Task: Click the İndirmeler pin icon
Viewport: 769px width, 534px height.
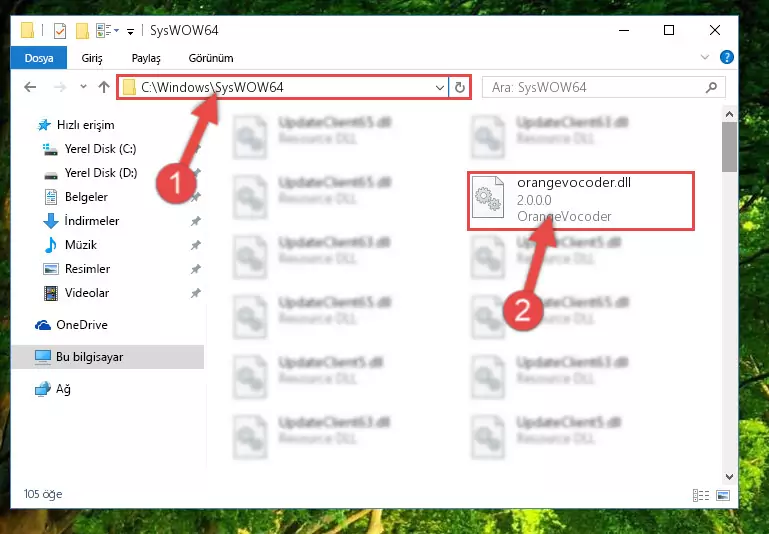Action: pos(196,221)
